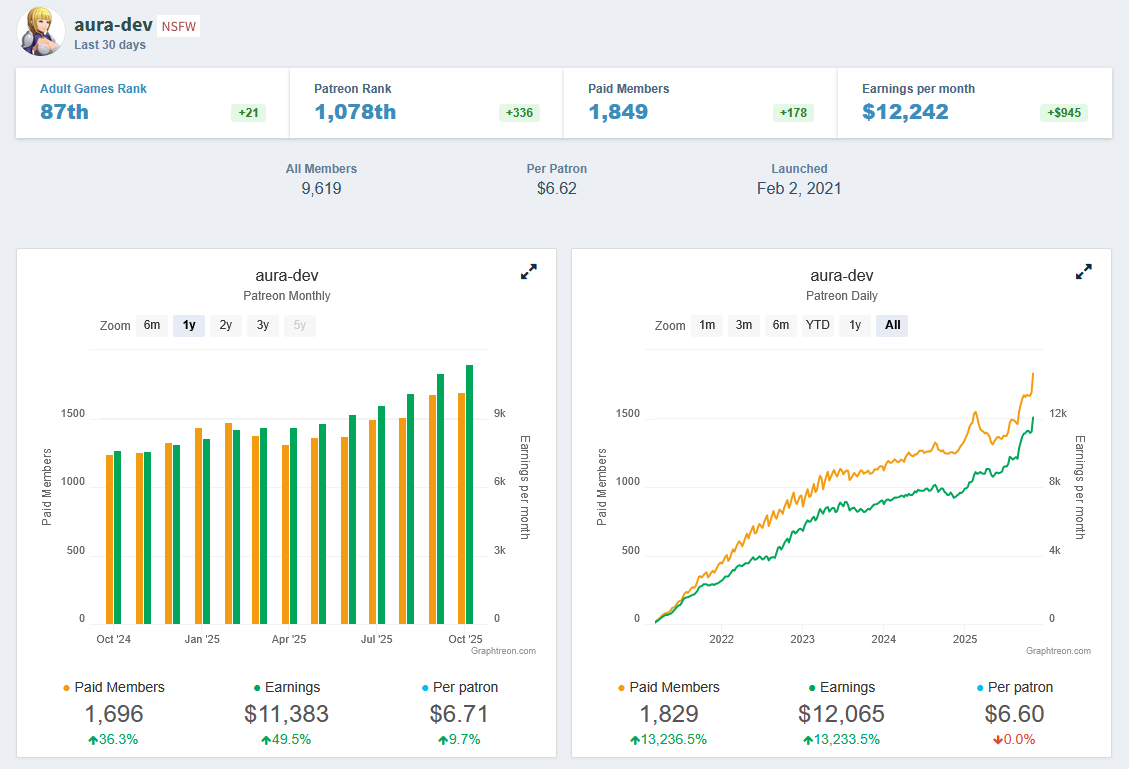Click the aura-dev avatar thumbnail
Screen dimensions: 1129x769
coord(41,32)
